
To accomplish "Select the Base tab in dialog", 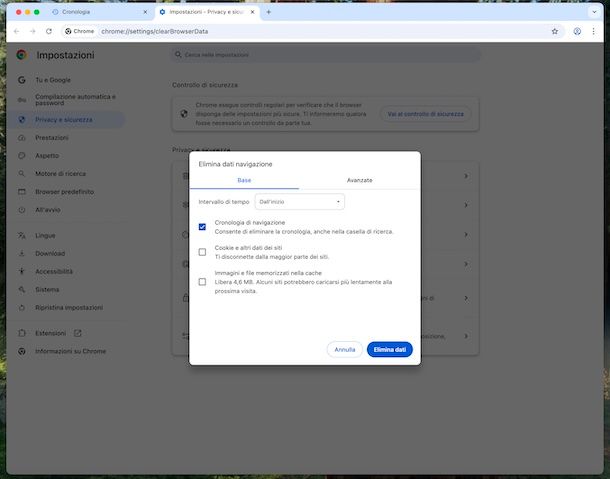I will point(244,180).
